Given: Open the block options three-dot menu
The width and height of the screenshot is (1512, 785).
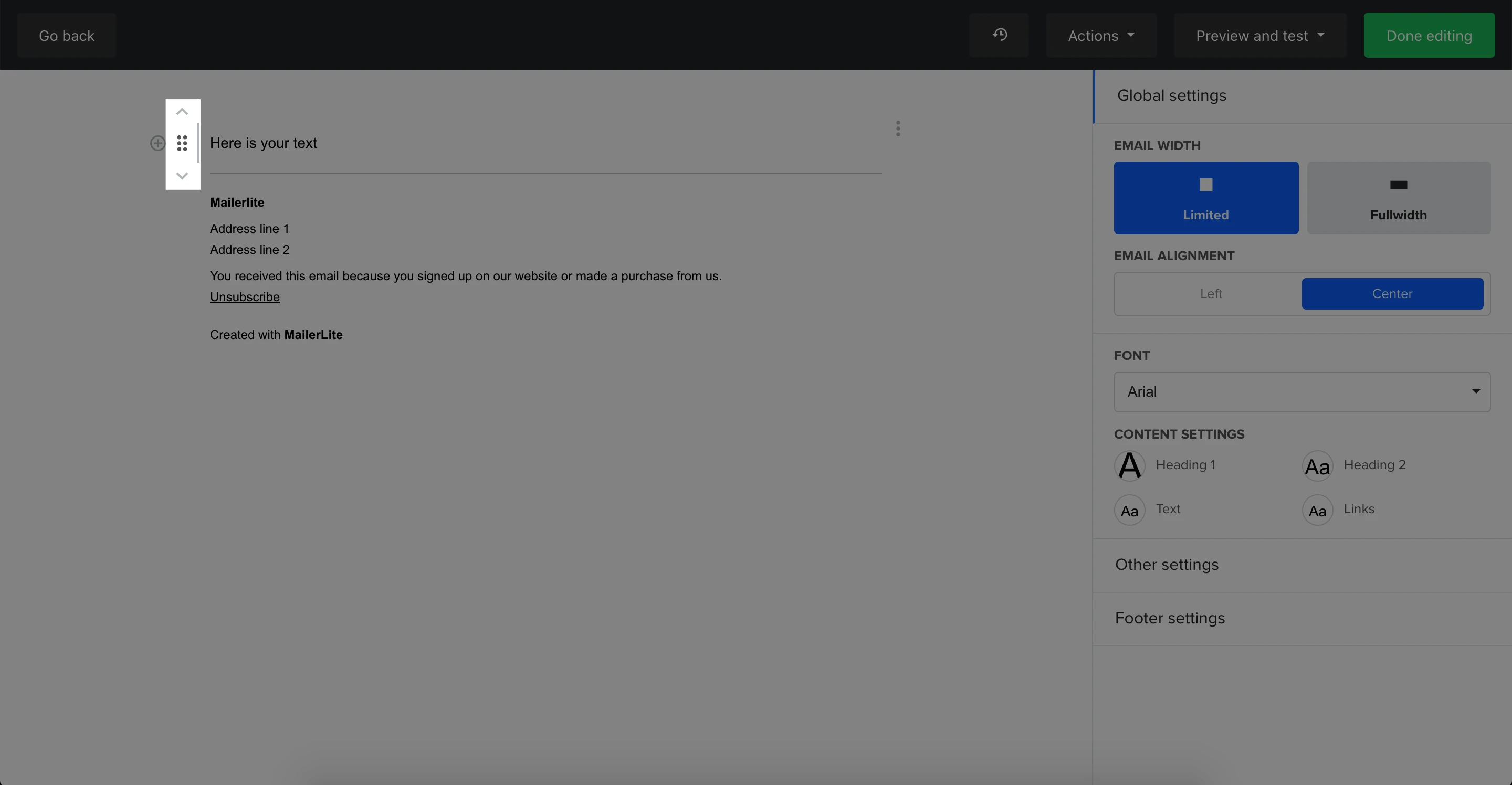Looking at the screenshot, I should click(897, 129).
